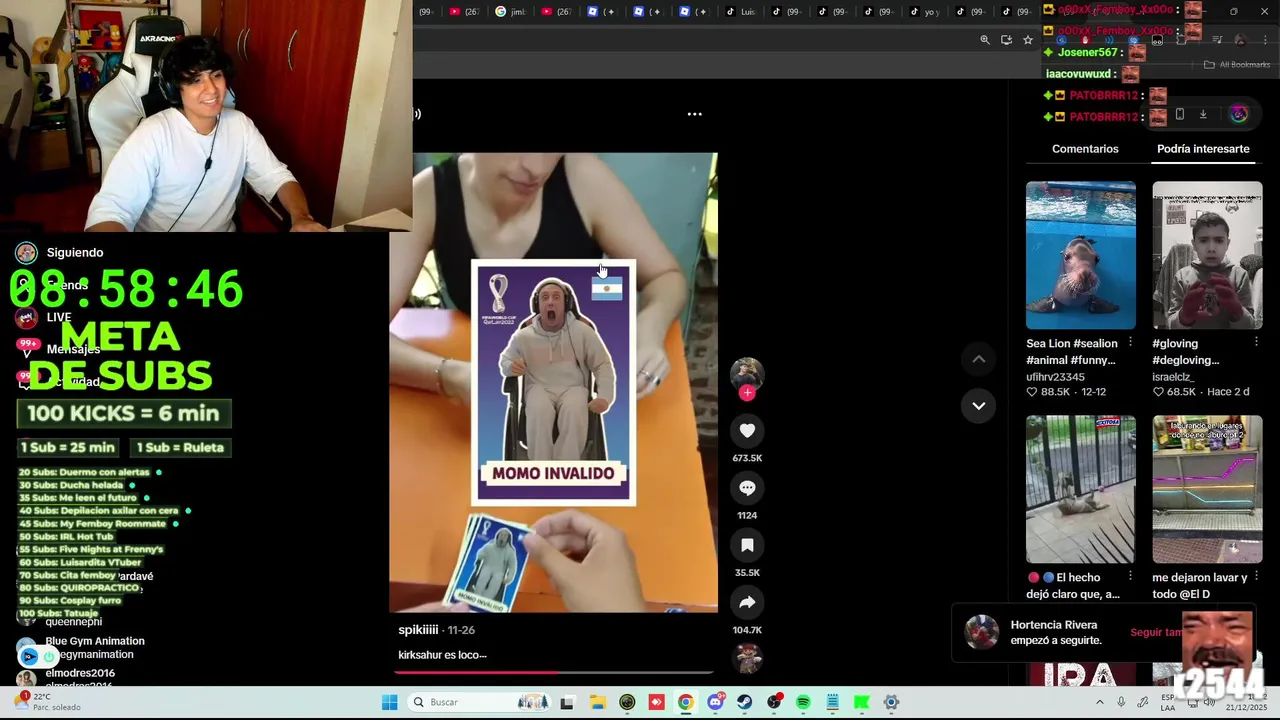Open the uflhrv23345 author name
This screenshot has width=1280, height=720.
[x=1055, y=377]
